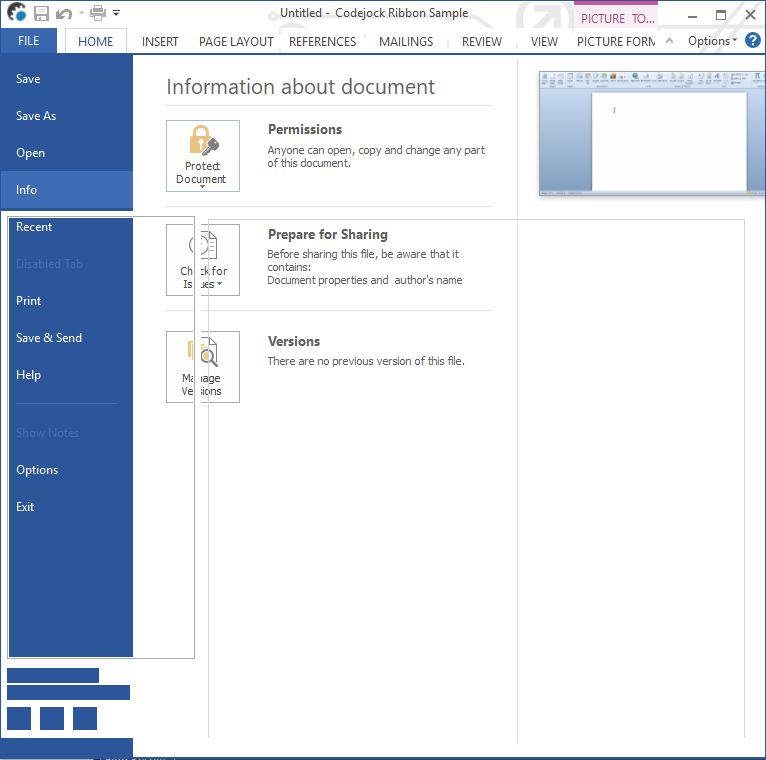Open the Check for Issues dropdown button

click(x=203, y=260)
